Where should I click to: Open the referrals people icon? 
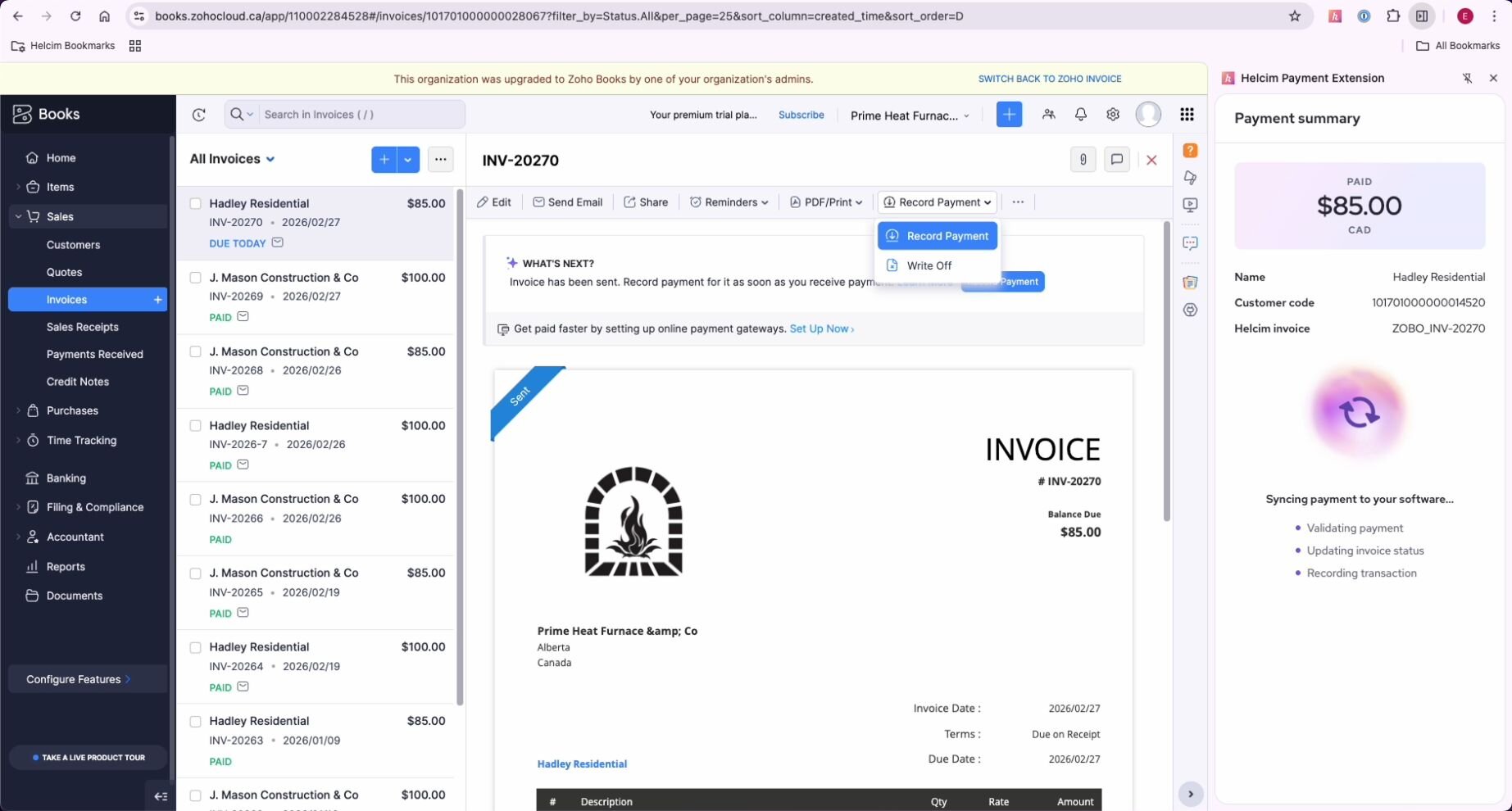[1048, 115]
